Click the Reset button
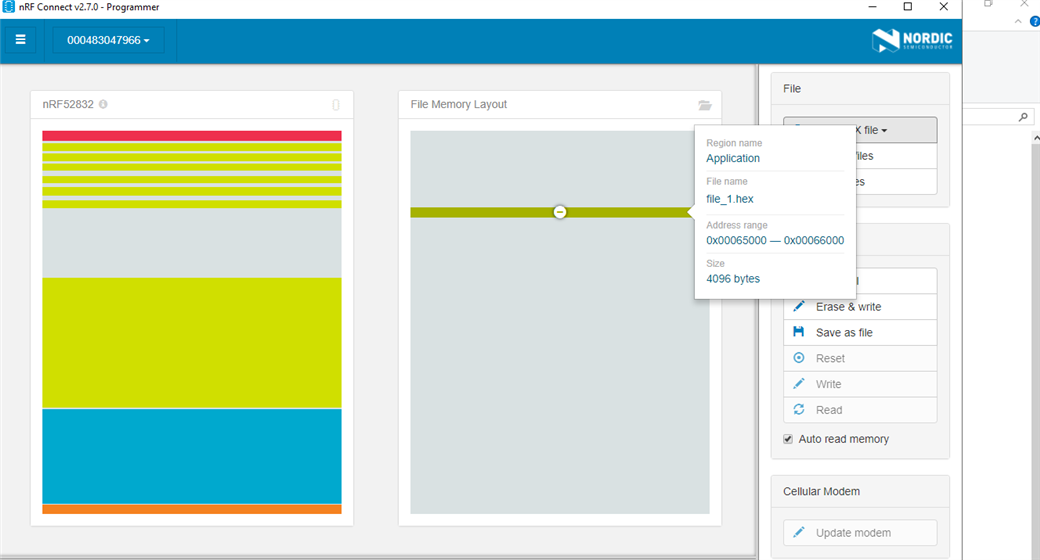The width and height of the screenshot is (1040, 560). pyautogui.click(x=860, y=358)
